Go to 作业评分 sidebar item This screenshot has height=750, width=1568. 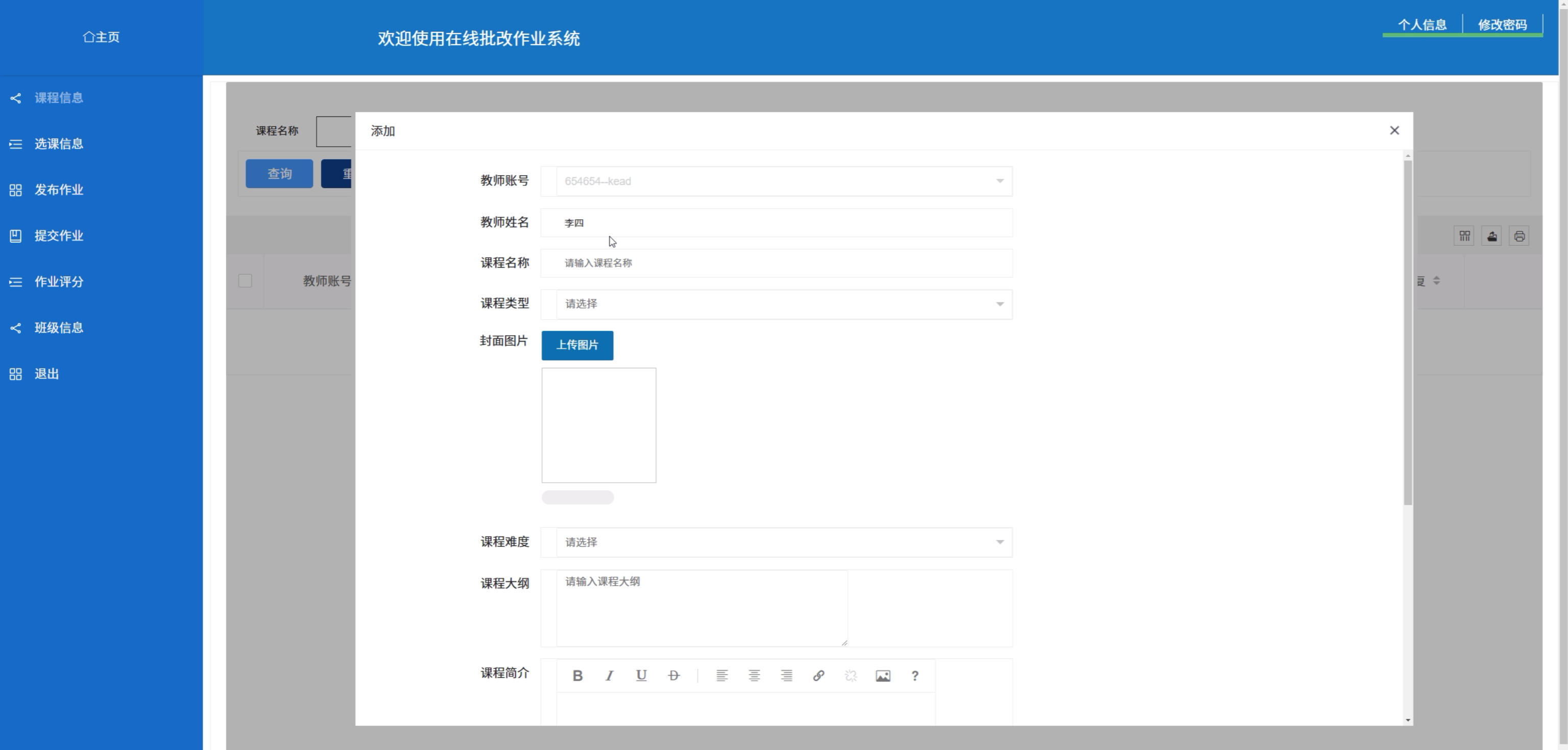tap(58, 282)
